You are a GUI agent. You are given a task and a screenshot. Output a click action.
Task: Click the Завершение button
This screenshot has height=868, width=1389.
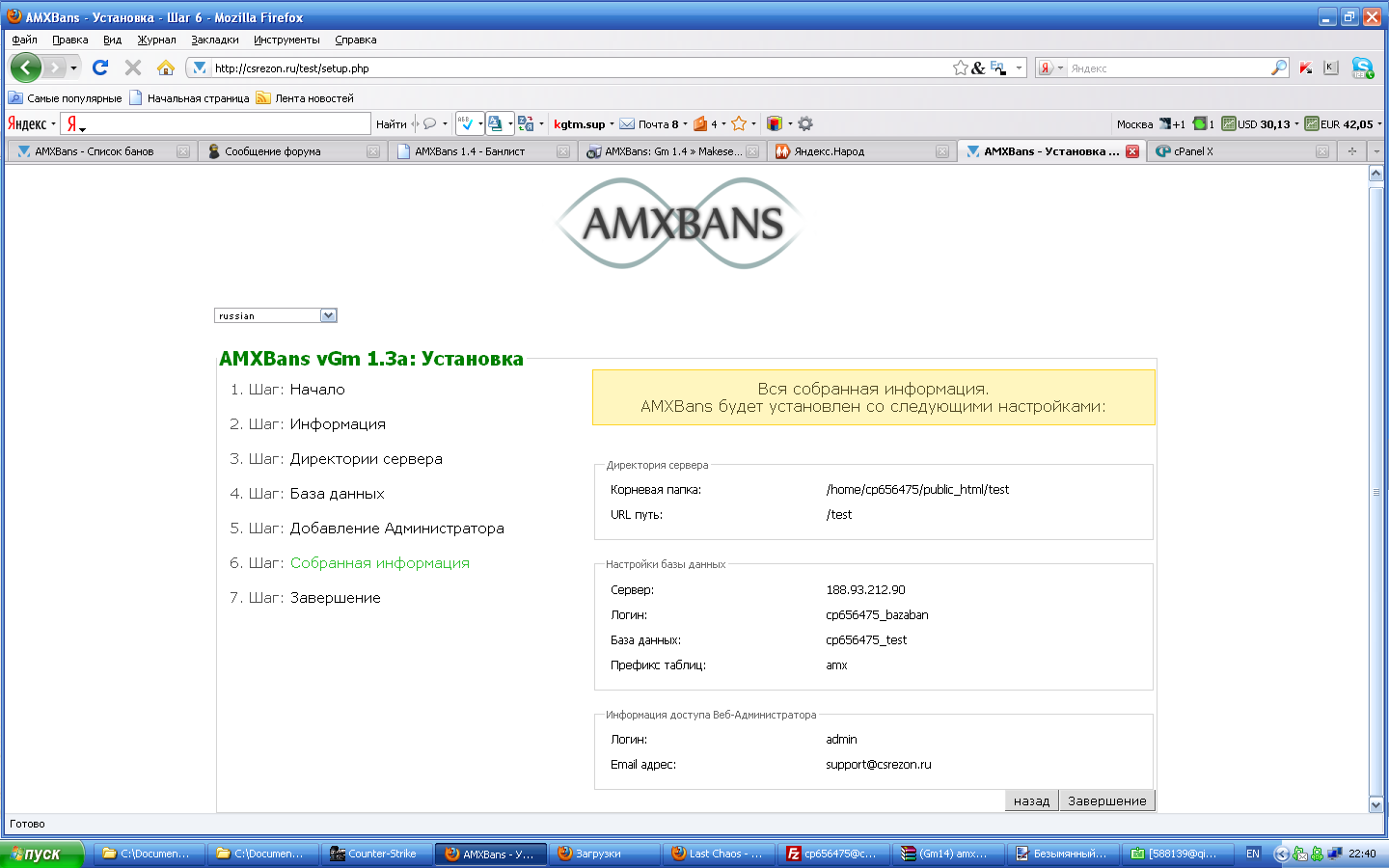(x=1107, y=800)
